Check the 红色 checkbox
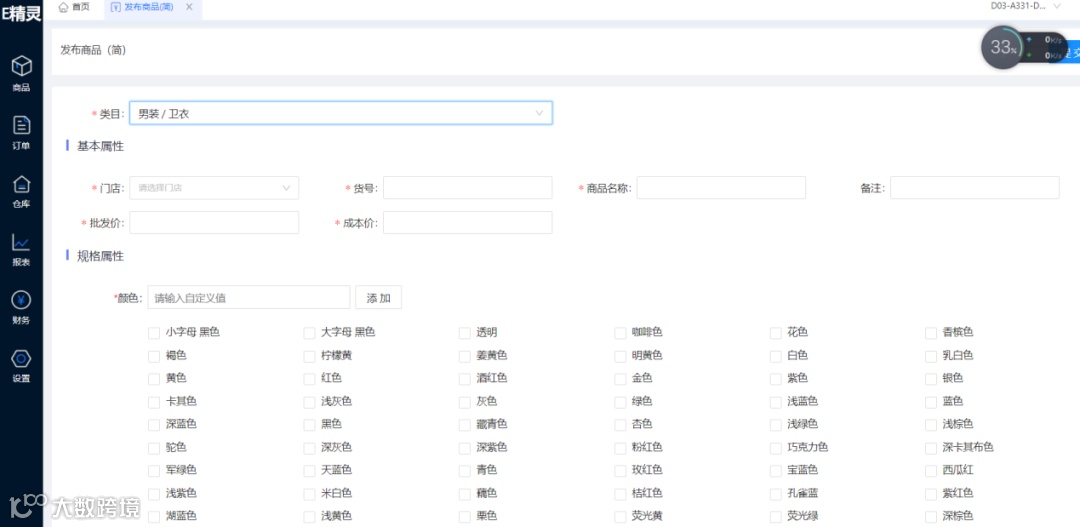The image size is (1080, 527). [x=309, y=378]
